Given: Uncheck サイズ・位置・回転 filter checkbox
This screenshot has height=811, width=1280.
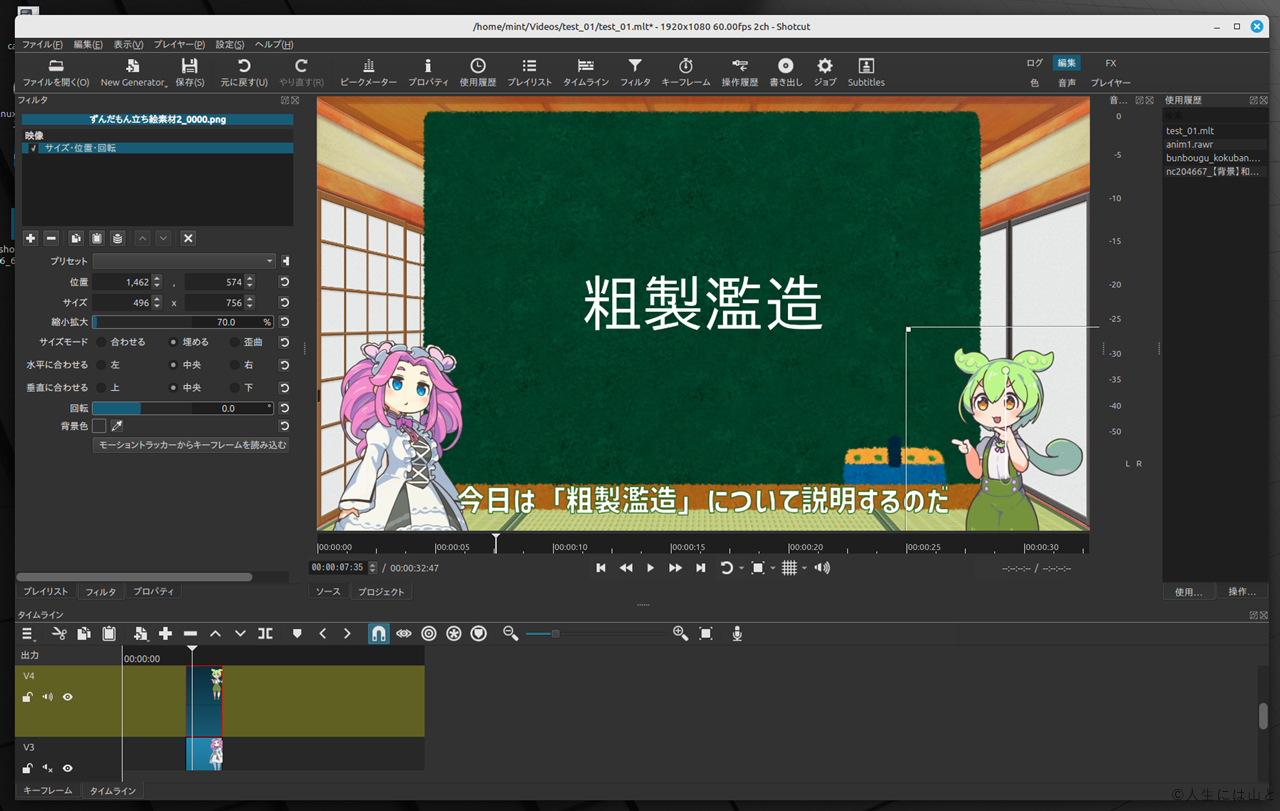Looking at the screenshot, I should pos(34,148).
